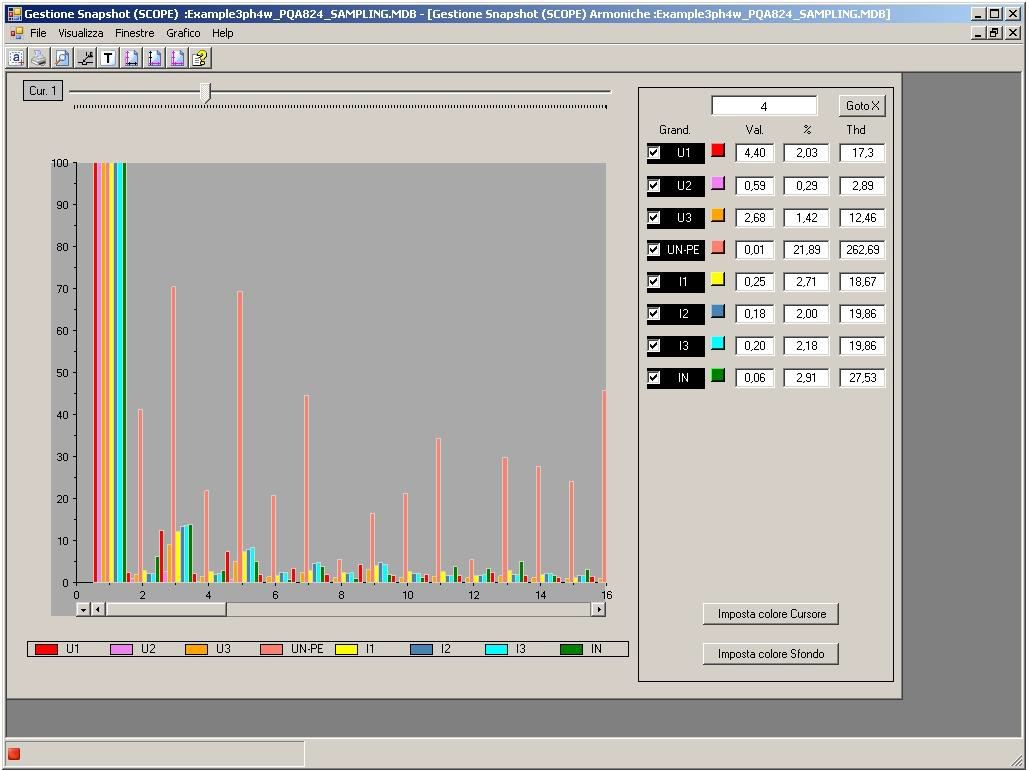Click the bold 'T' text toolbar icon
Image resolution: width=1029 pixels, height=770 pixels.
(108, 59)
